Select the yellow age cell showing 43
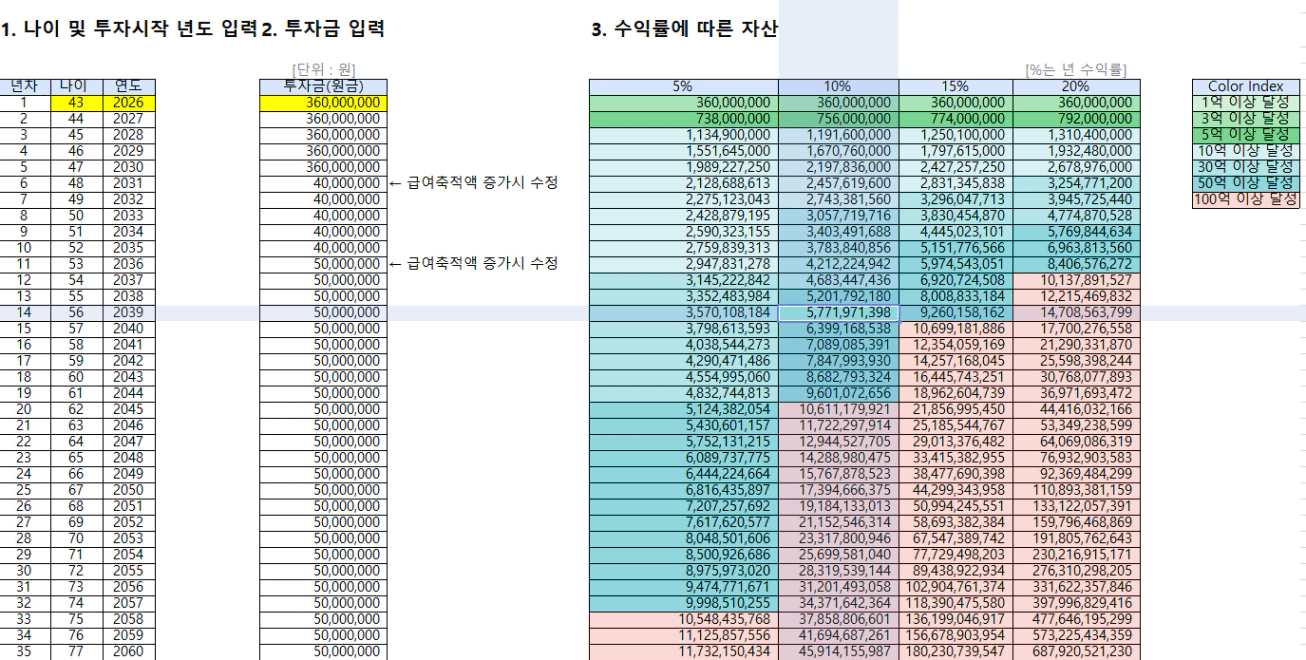 click(75, 102)
